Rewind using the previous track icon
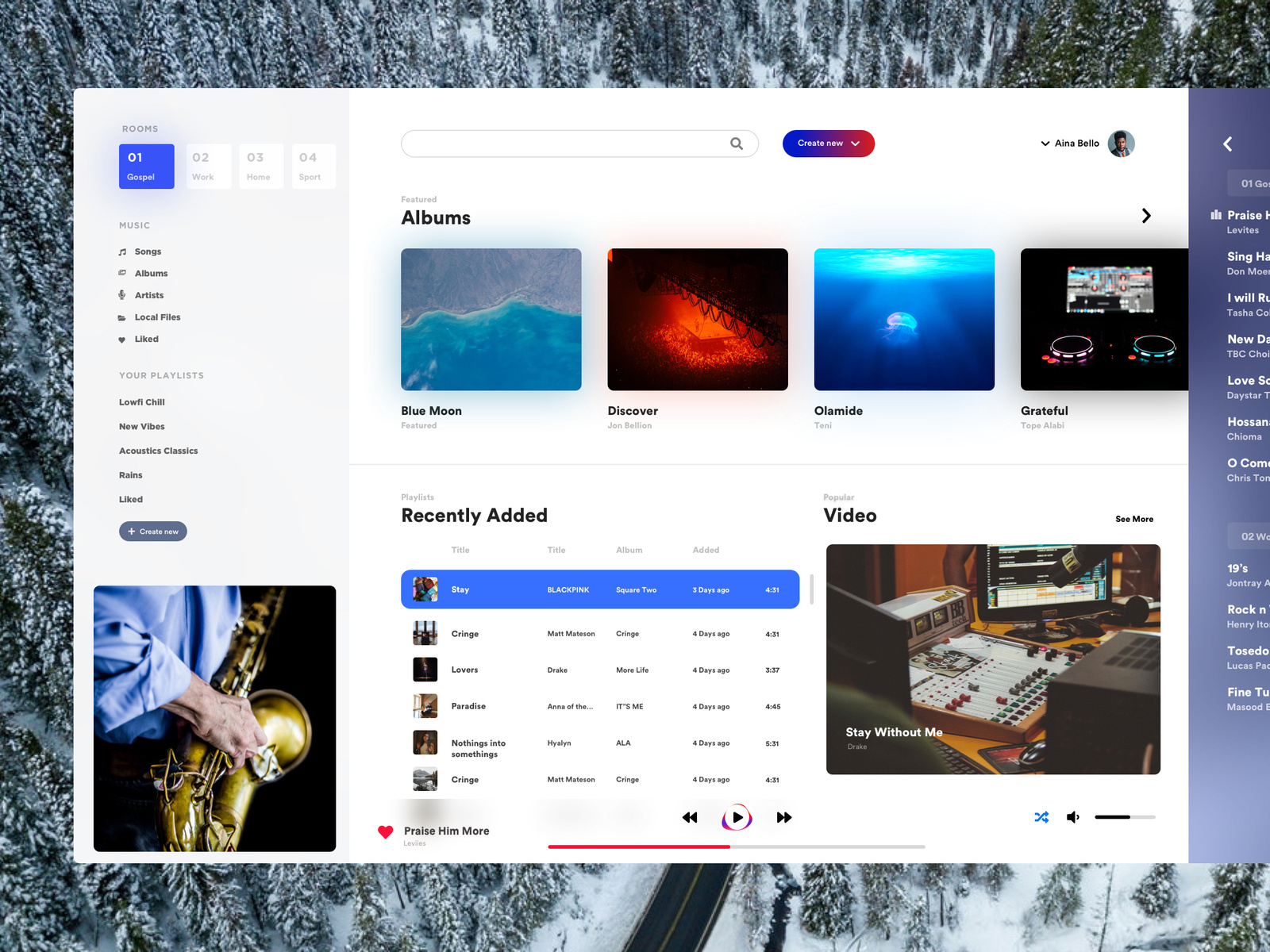 click(x=690, y=817)
